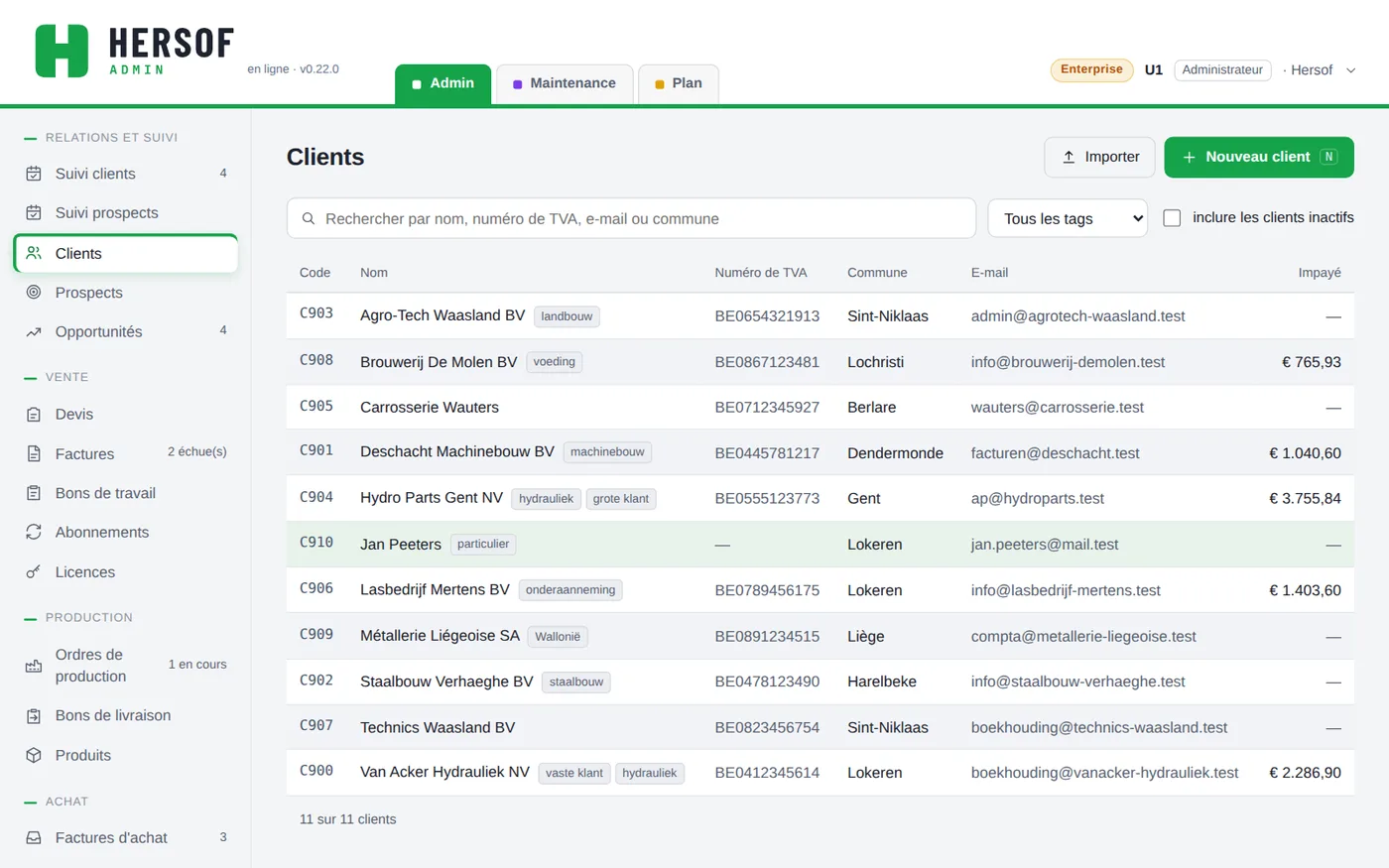Click the Nouveau client button

click(x=1259, y=157)
